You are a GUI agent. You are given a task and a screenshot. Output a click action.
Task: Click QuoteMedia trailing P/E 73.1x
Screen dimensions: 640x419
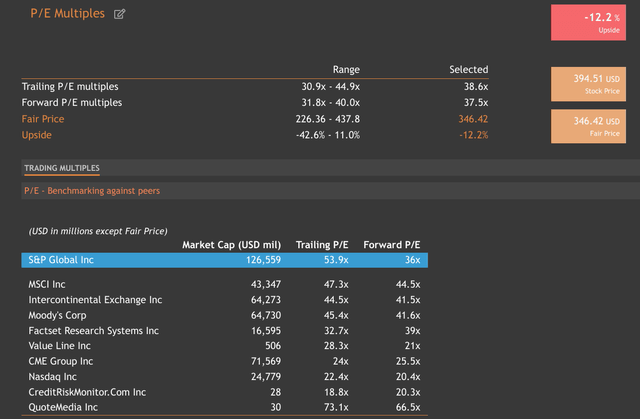click(x=336, y=407)
